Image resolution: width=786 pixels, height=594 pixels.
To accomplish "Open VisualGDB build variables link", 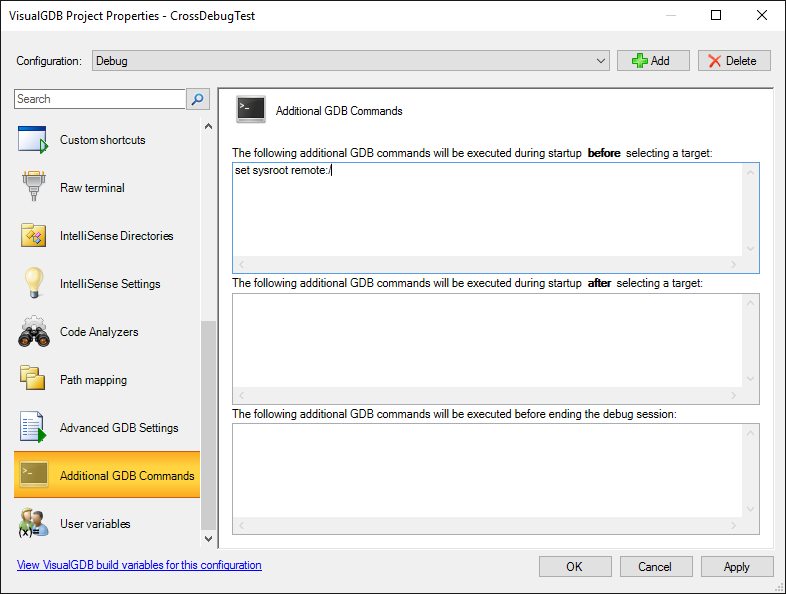I will 139,565.
